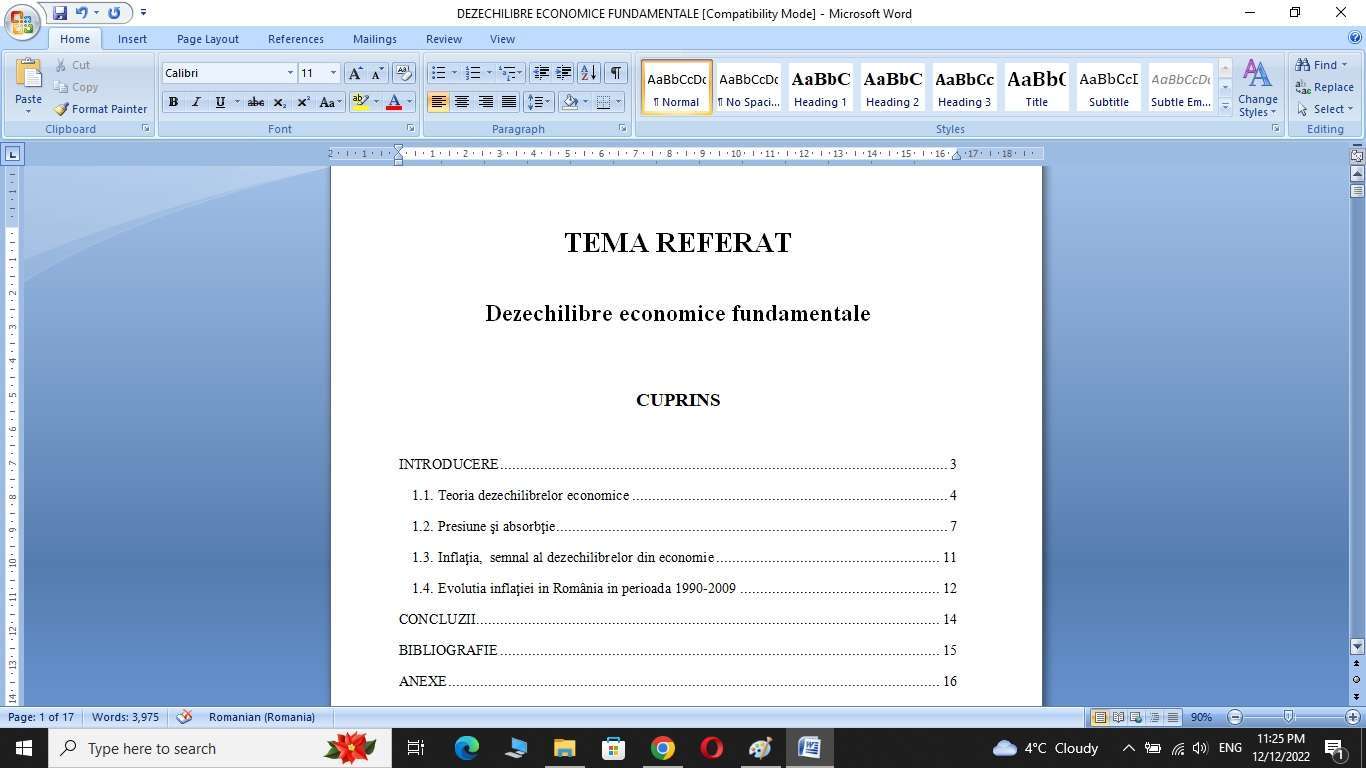This screenshot has height=768, width=1366.
Task: Enable justified alignment
Action: pos(509,102)
